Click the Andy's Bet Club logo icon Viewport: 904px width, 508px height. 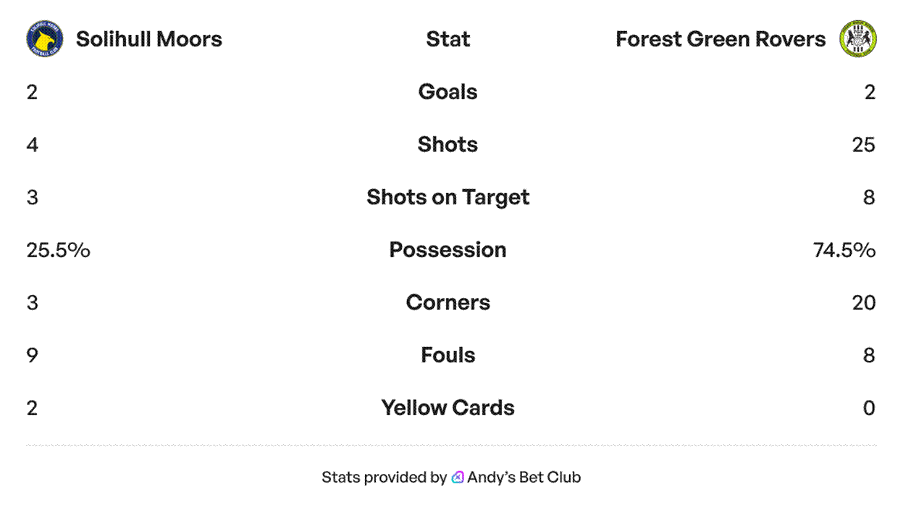pos(458,478)
